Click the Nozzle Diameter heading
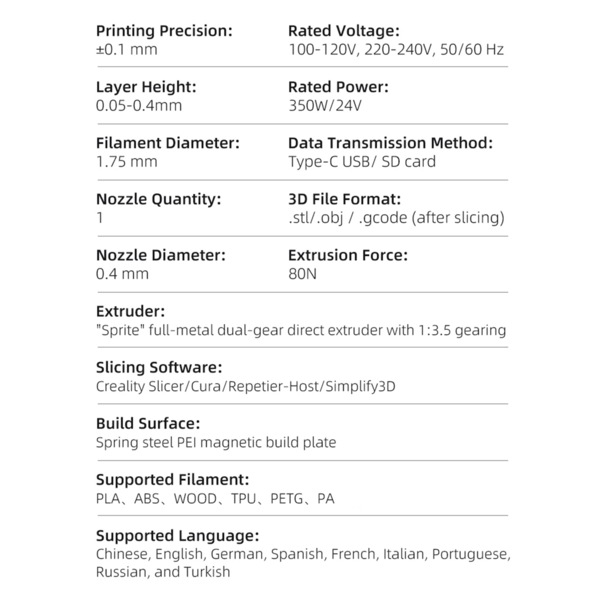Viewport: 600px width, 600px height. pyautogui.click(x=161, y=255)
